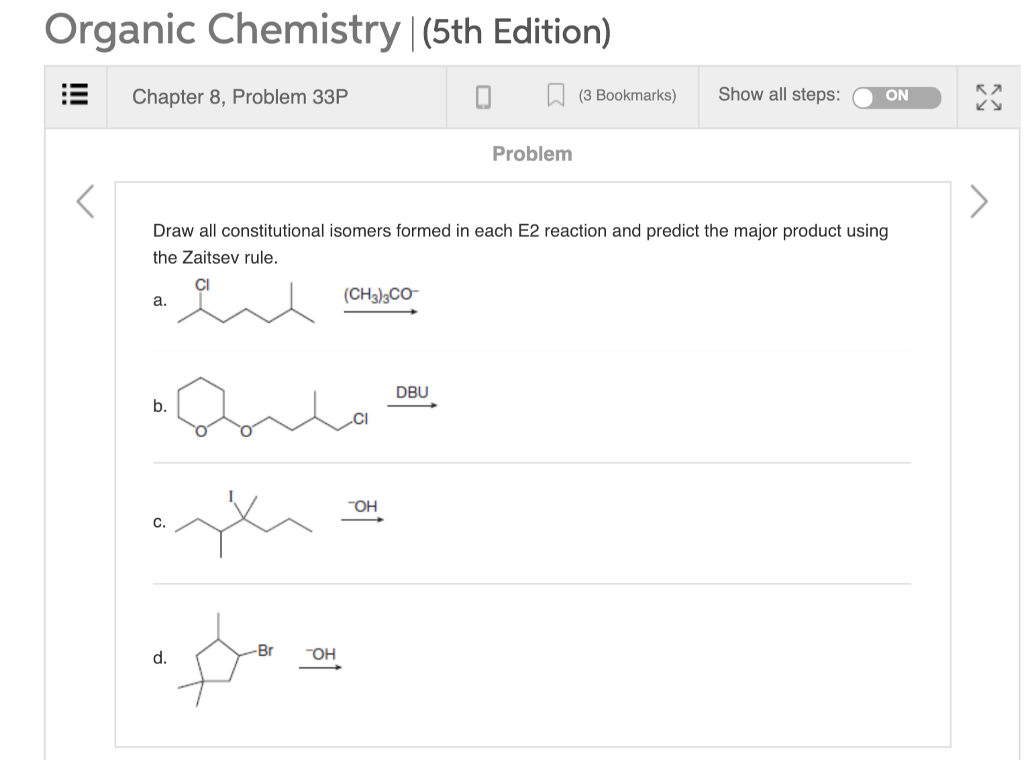Tap the phone view icon in the toolbar
1024x760 pixels.
(x=483, y=96)
